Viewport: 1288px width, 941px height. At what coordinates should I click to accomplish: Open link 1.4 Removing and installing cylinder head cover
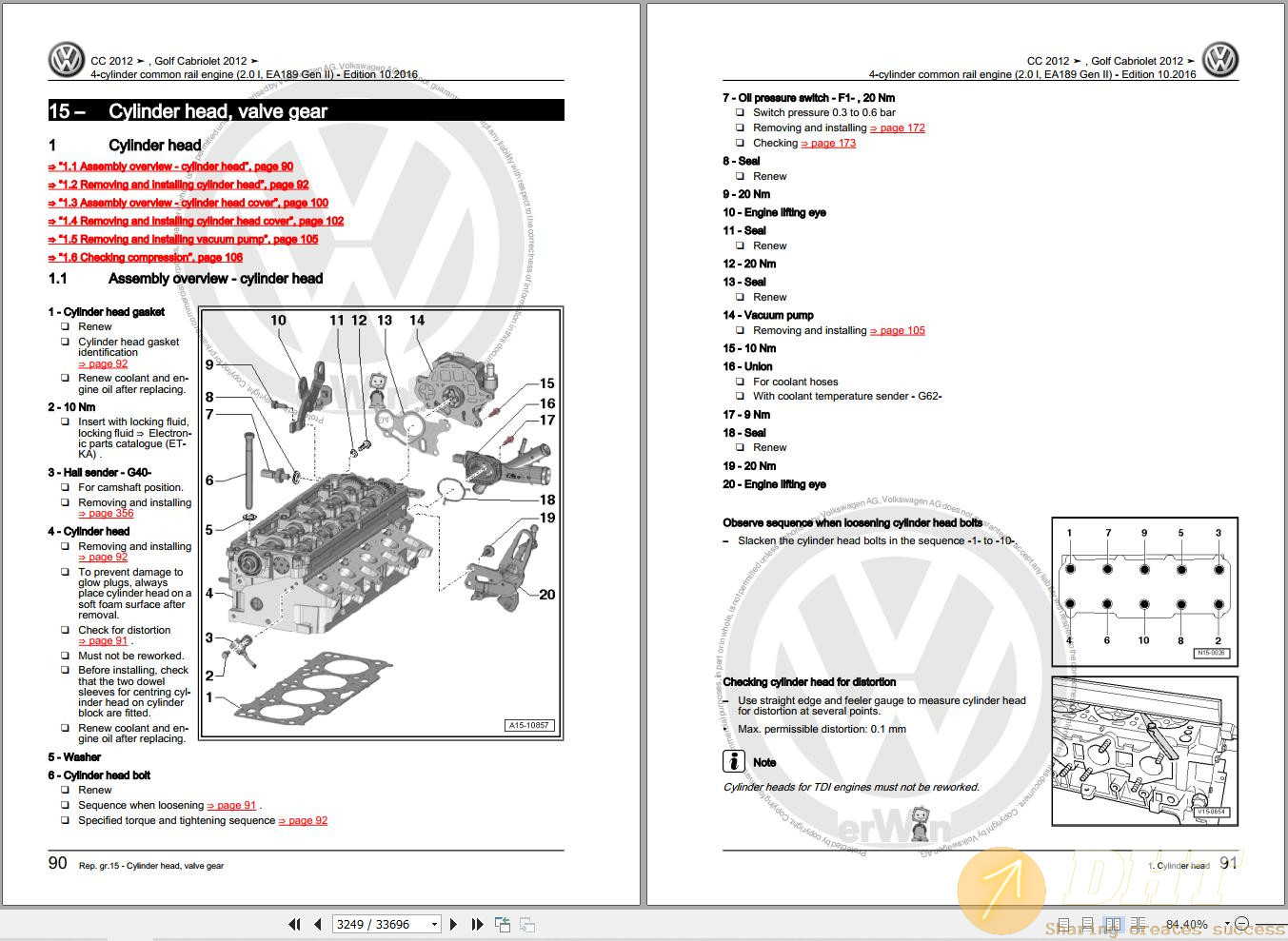(195, 221)
